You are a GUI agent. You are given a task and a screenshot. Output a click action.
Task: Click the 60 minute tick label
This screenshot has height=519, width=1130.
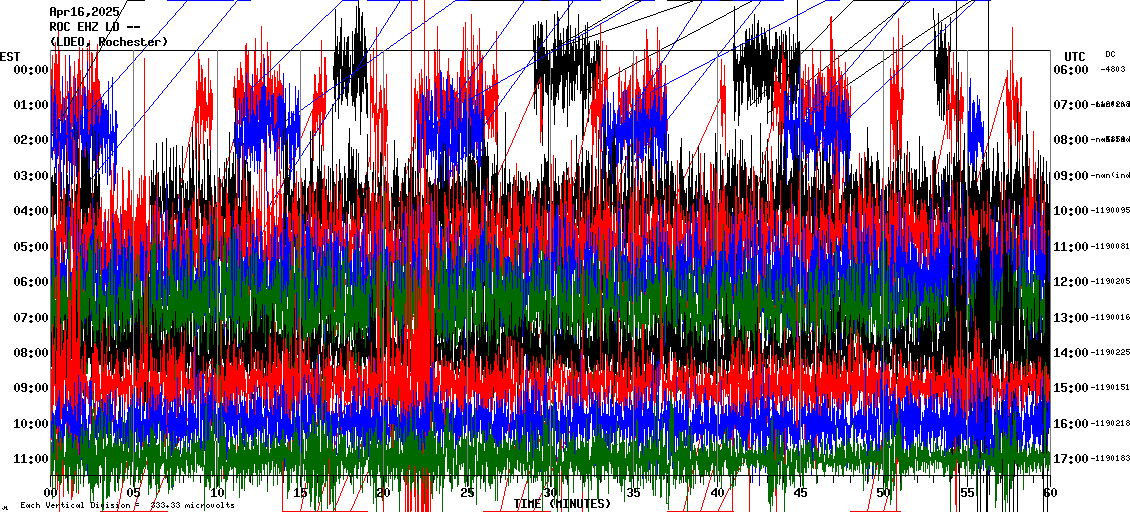tap(1048, 493)
